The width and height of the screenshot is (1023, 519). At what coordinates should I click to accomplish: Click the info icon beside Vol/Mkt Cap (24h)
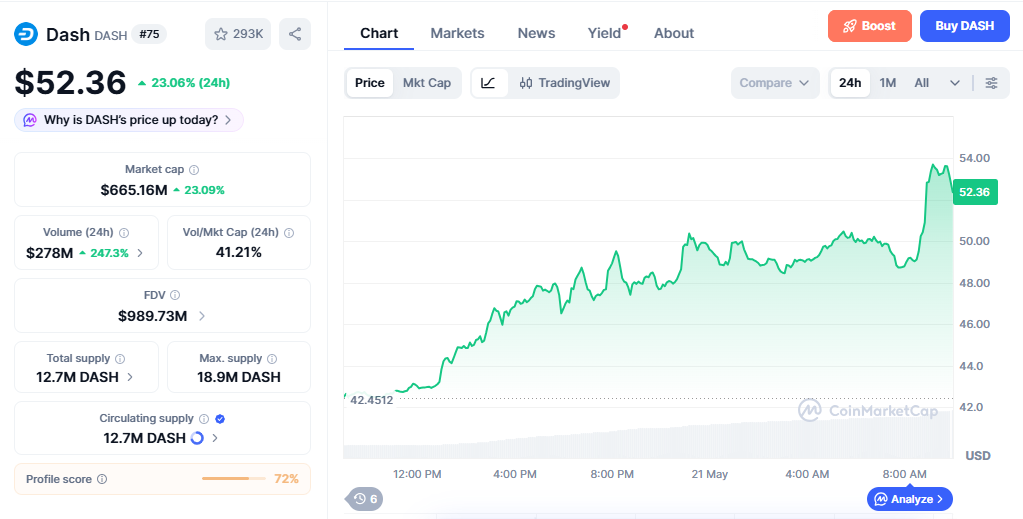[x=289, y=232]
